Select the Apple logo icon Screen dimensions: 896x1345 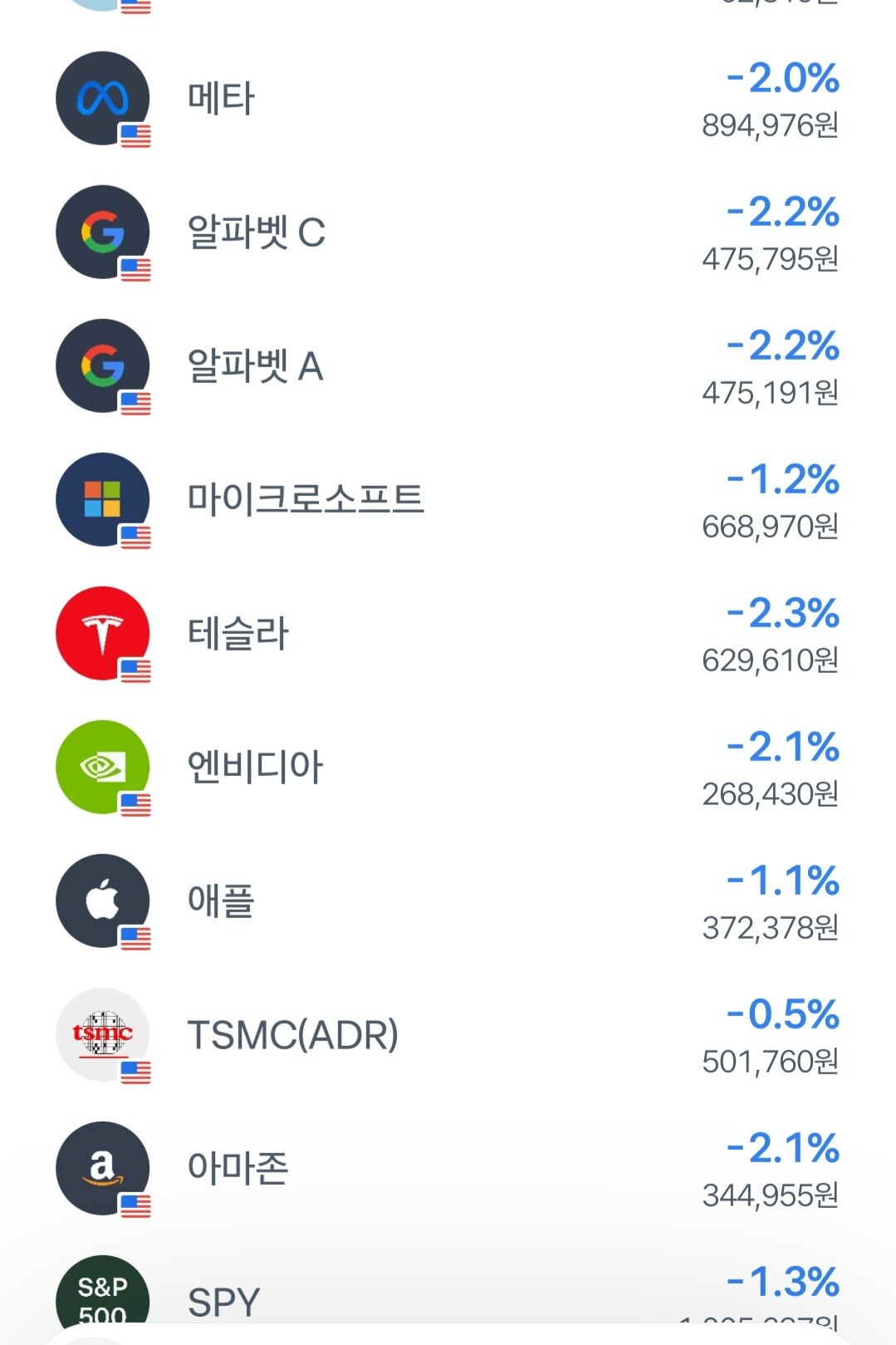(103, 901)
